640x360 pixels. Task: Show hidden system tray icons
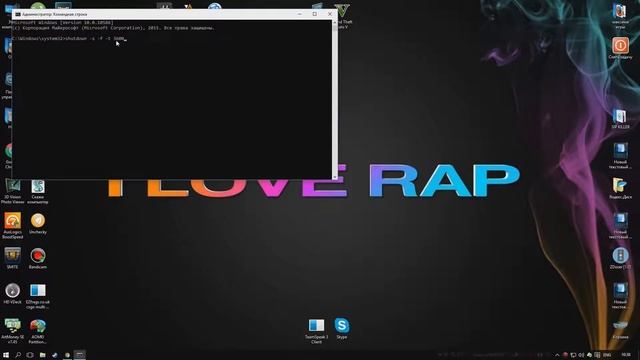click(557, 355)
